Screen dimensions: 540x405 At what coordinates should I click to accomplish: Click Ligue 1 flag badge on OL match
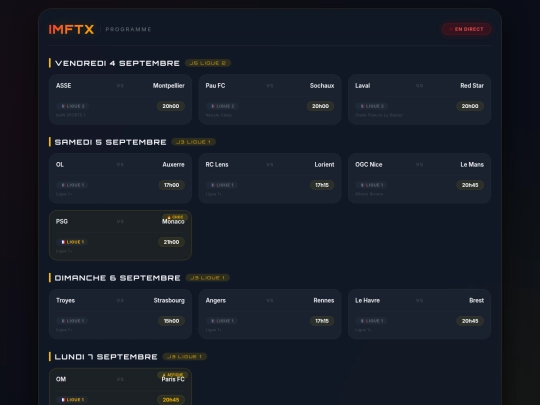point(72,185)
